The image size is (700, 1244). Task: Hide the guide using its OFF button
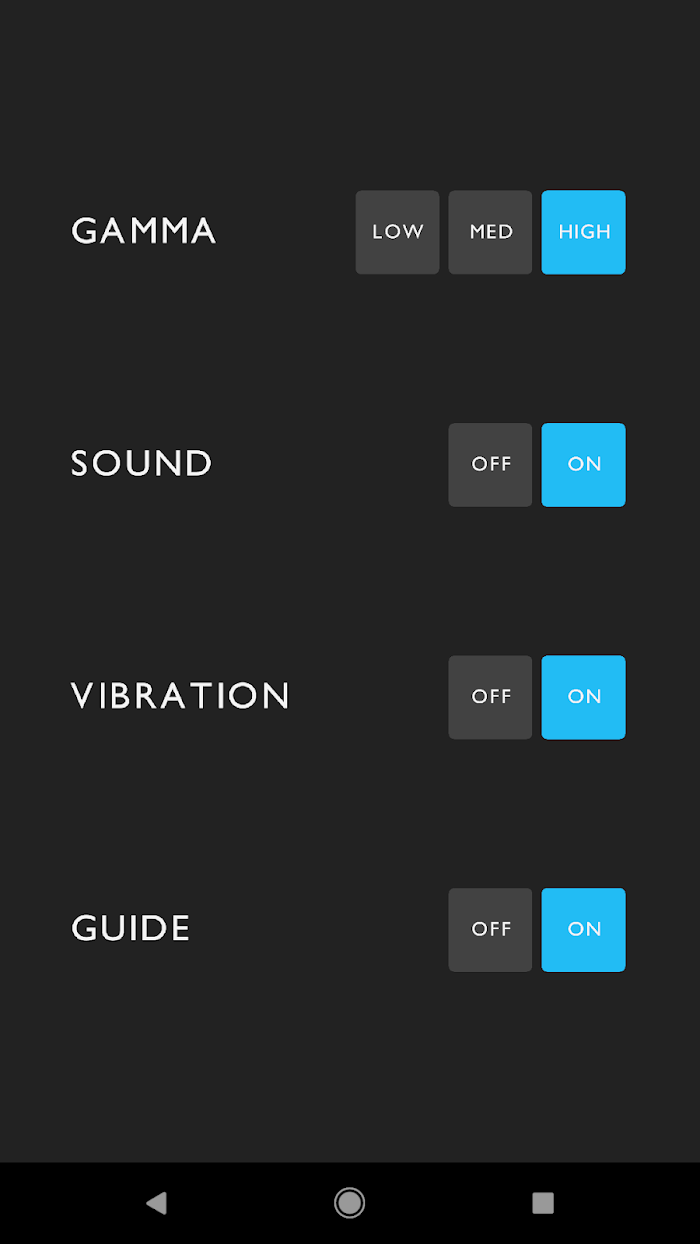click(490, 930)
